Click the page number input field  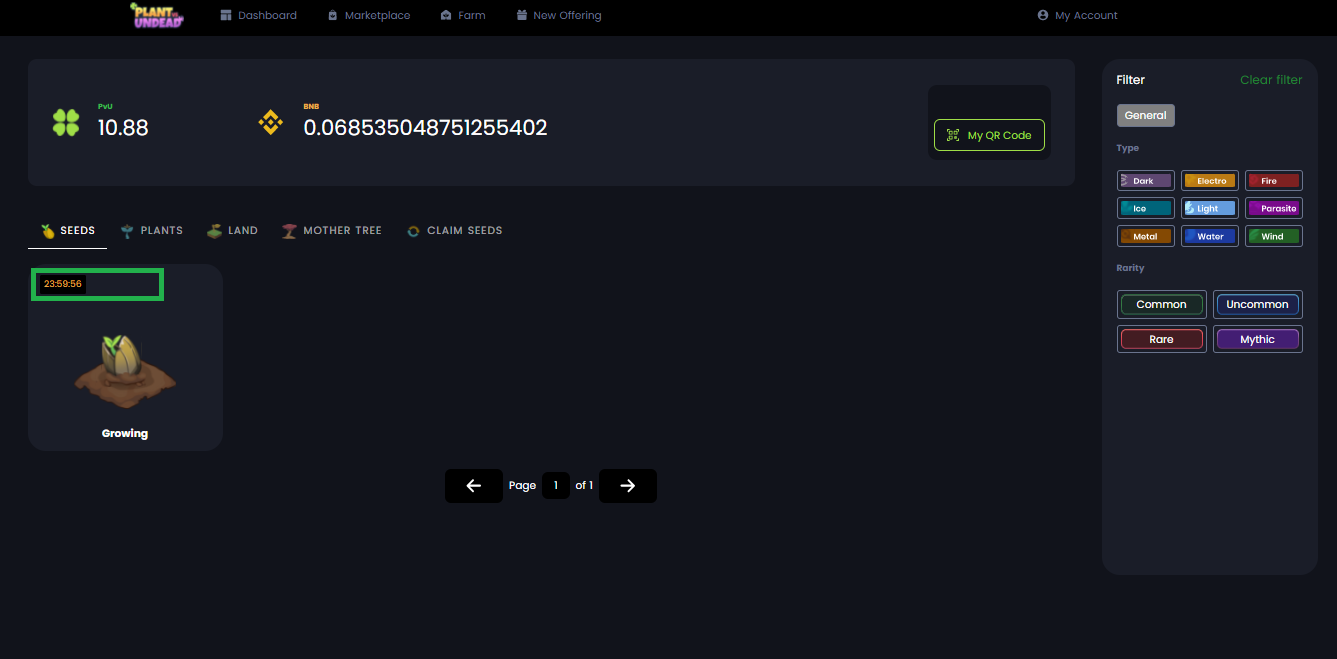click(555, 486)
